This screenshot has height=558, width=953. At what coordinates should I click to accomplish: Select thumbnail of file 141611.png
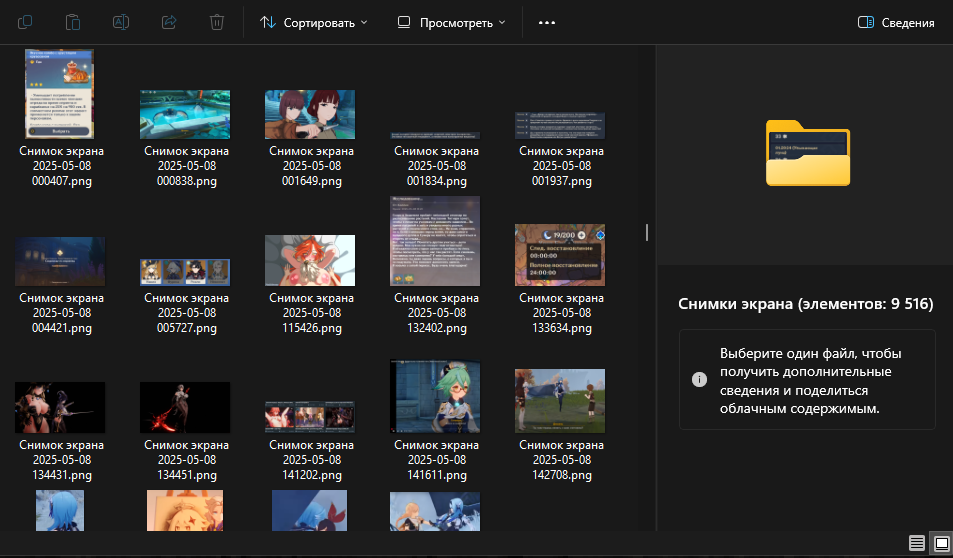(435, 396)
